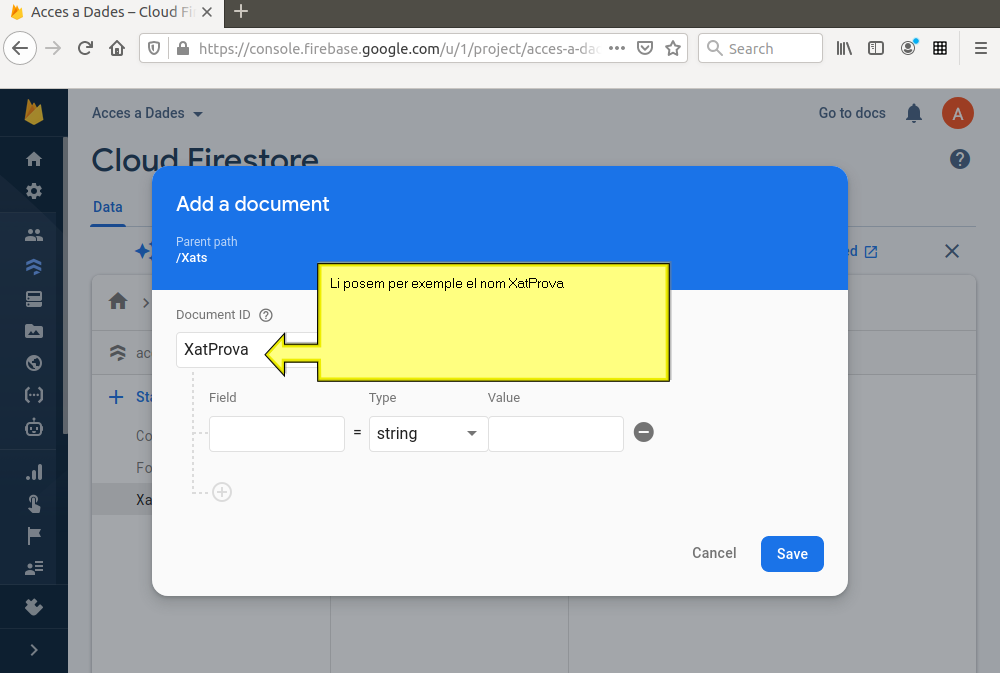
Task: Close the banner with X icon
Action: point(952,251)
